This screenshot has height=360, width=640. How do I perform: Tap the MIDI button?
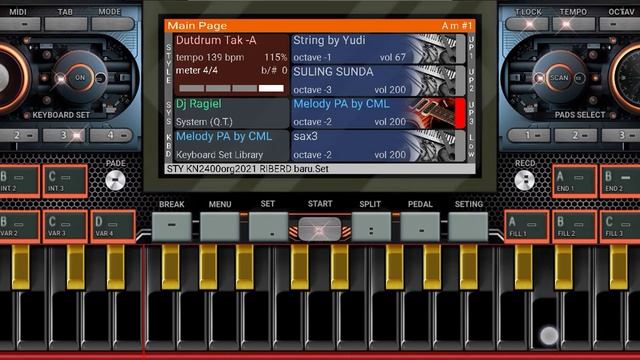(x=20, y=24)
